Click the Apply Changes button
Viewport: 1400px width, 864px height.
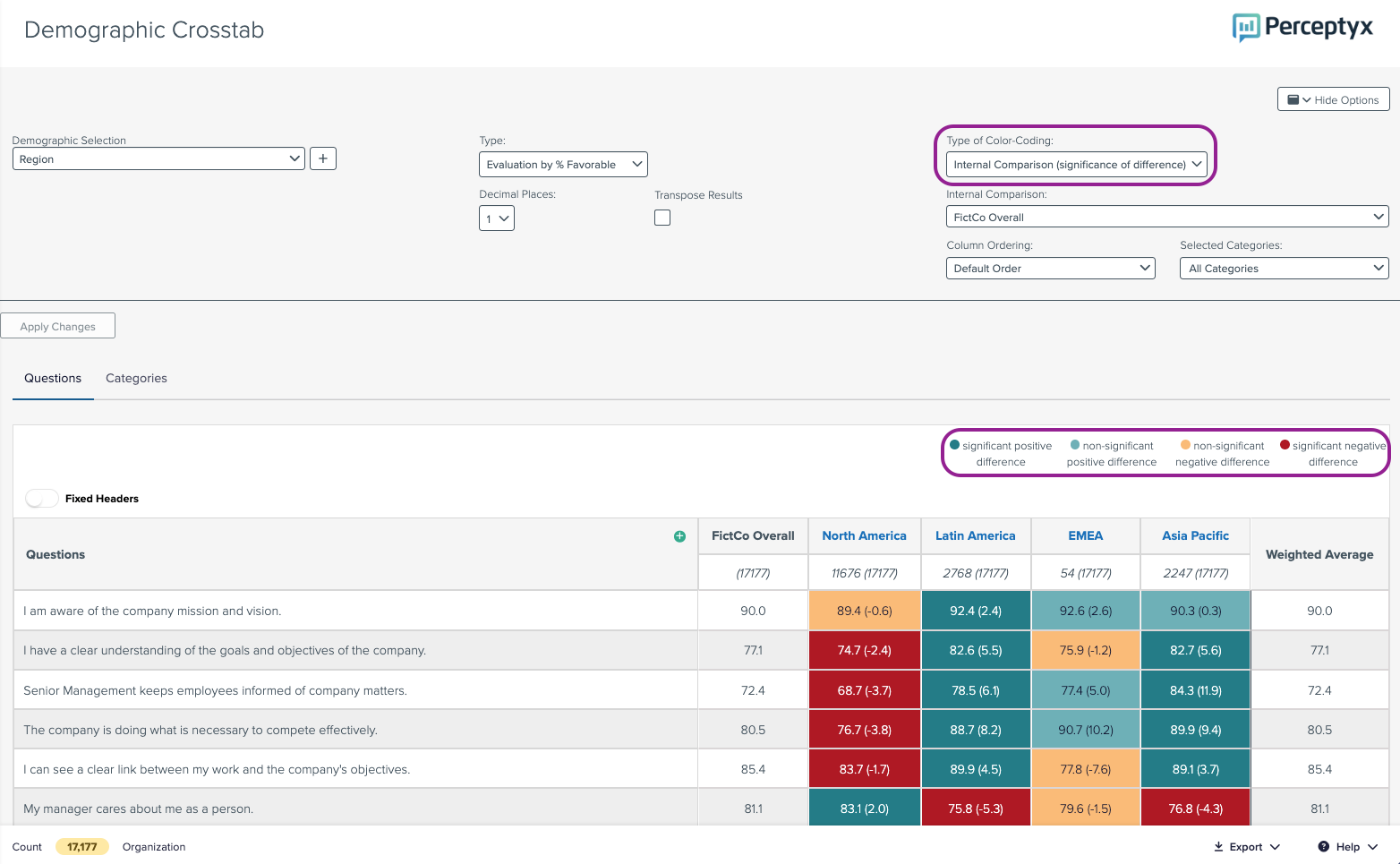click(x=58, y=326)
